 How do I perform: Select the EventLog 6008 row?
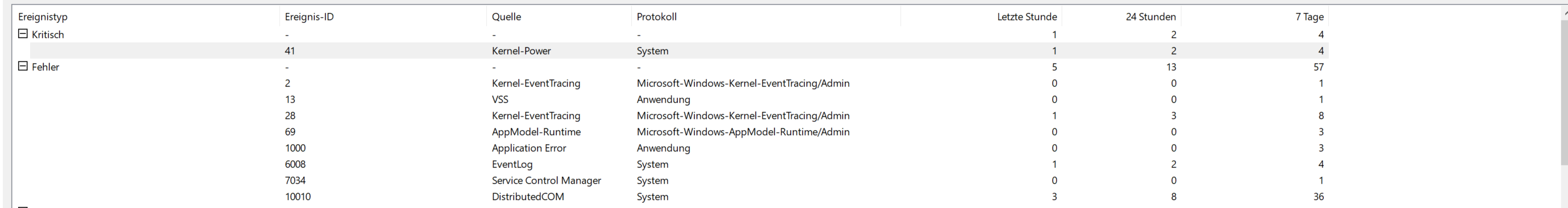click(679, 164)
